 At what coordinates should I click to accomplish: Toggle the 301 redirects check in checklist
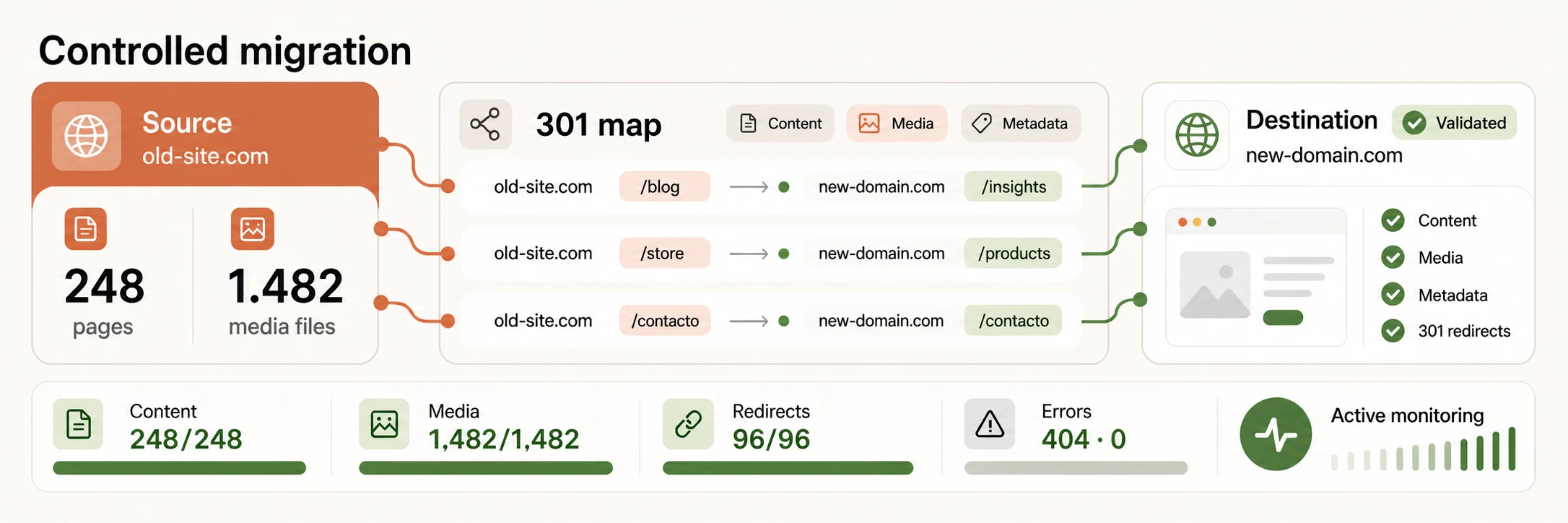(1393, 331)
